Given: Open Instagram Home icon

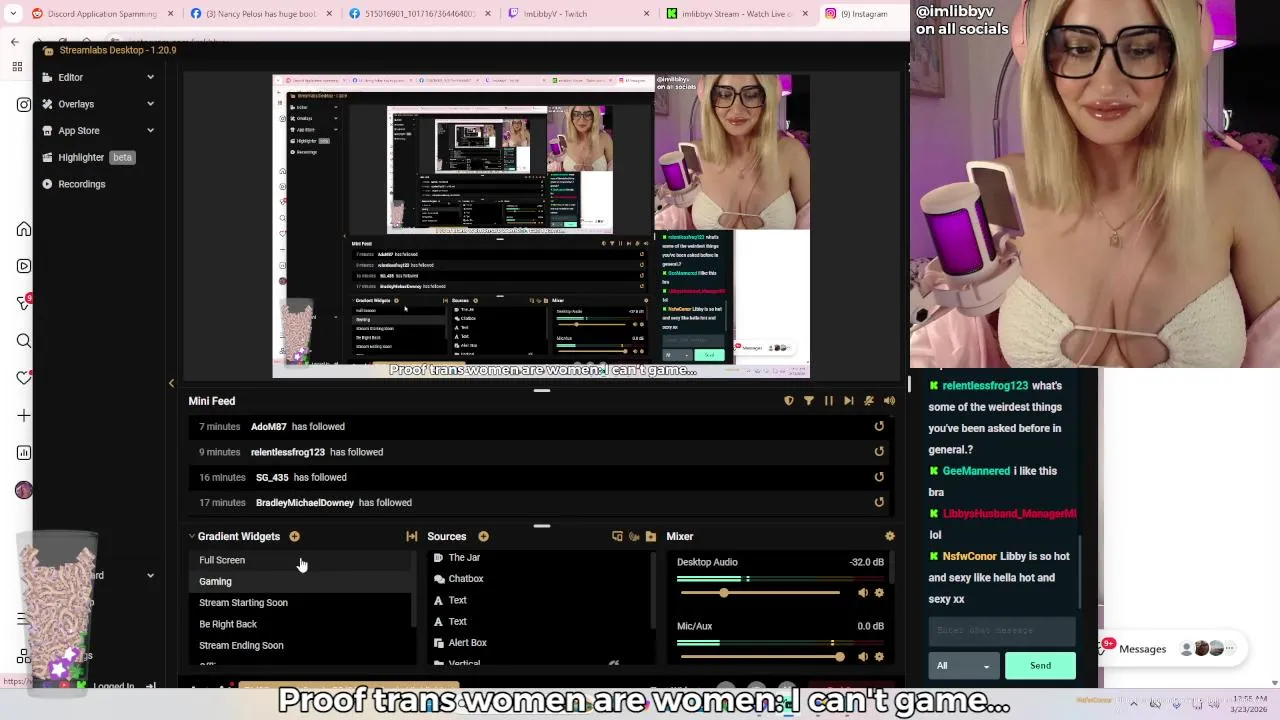Looking at the screenshot, I should tap(24, 229).
